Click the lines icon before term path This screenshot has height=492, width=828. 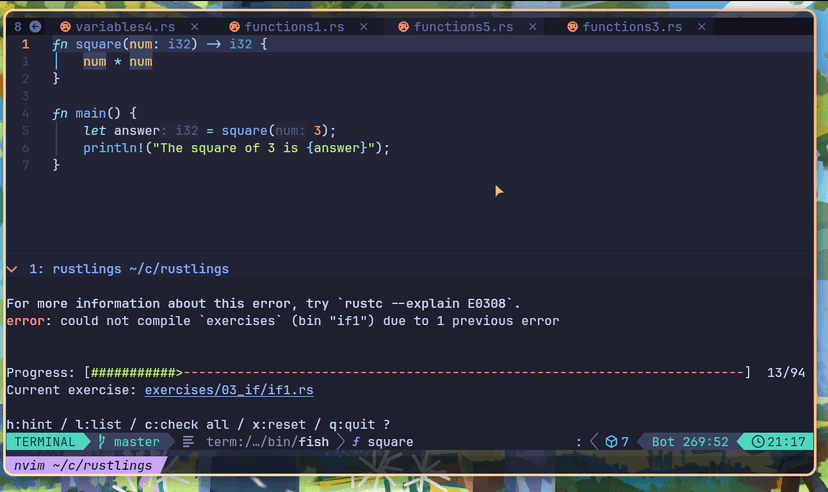click(x=188, y=442)
